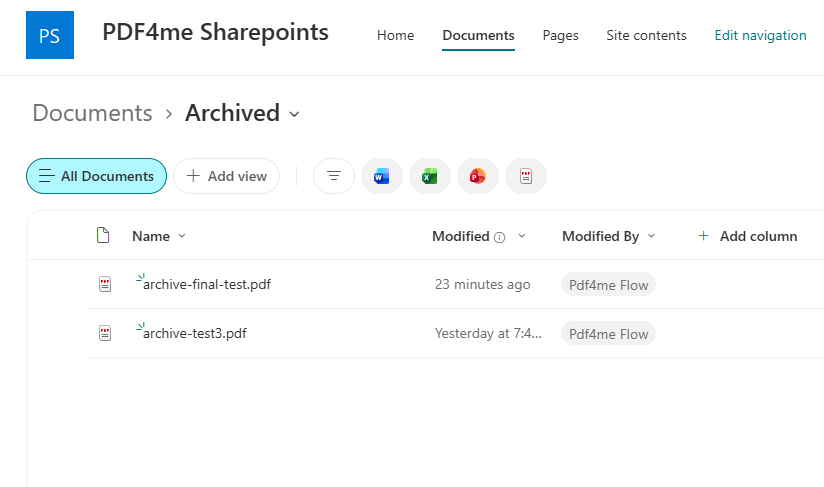Click Pdf4me Flow on archive-final-test.pdf row
This screenshot has width=824, height=487.
[609, 285]
